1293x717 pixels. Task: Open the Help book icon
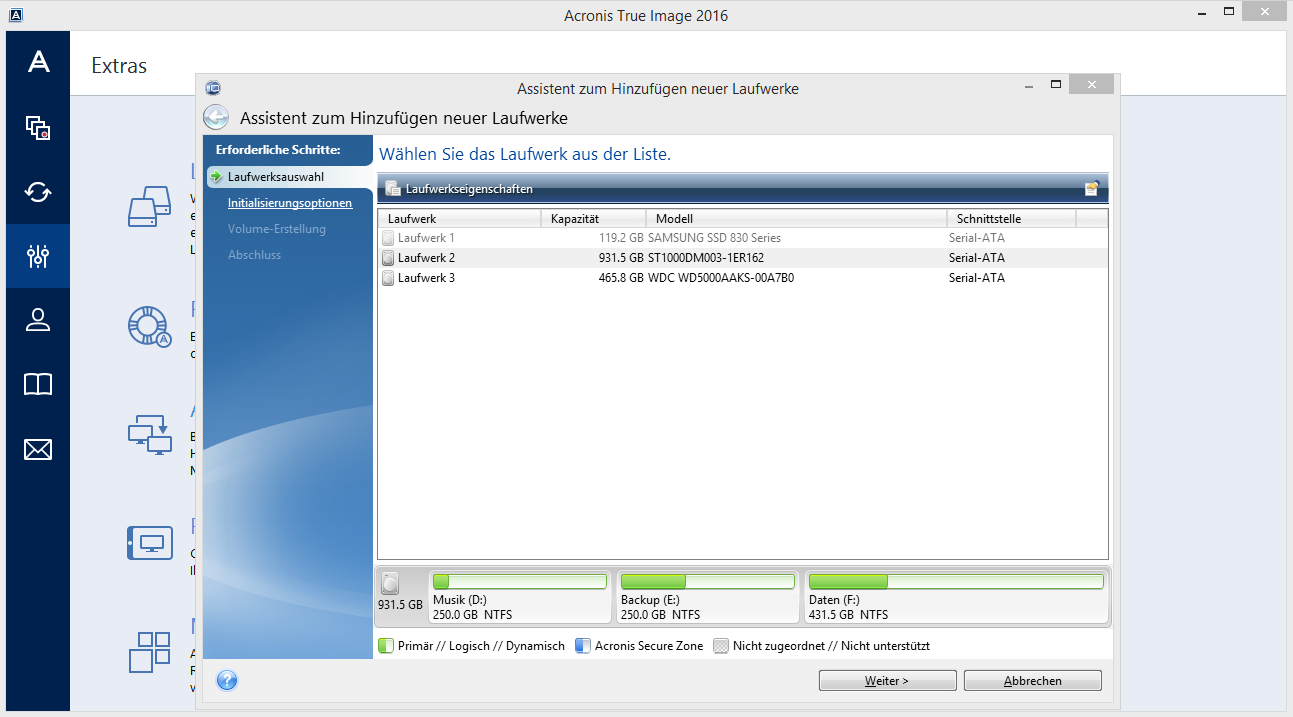pos(38,385)
